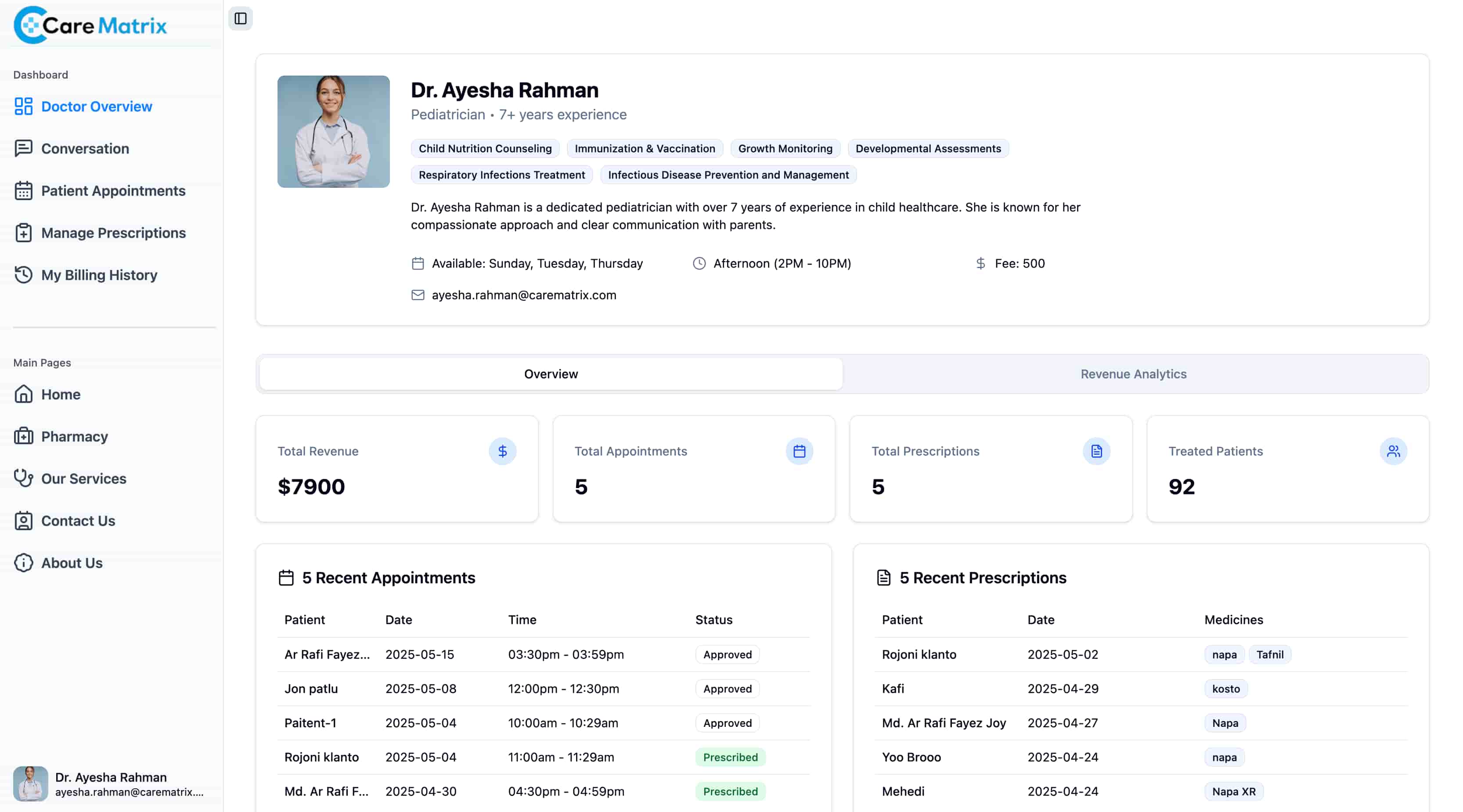The image size is (1463, 812).
Task: Switch to the Revenue Analytics tab
Action: click(1133, 374)
